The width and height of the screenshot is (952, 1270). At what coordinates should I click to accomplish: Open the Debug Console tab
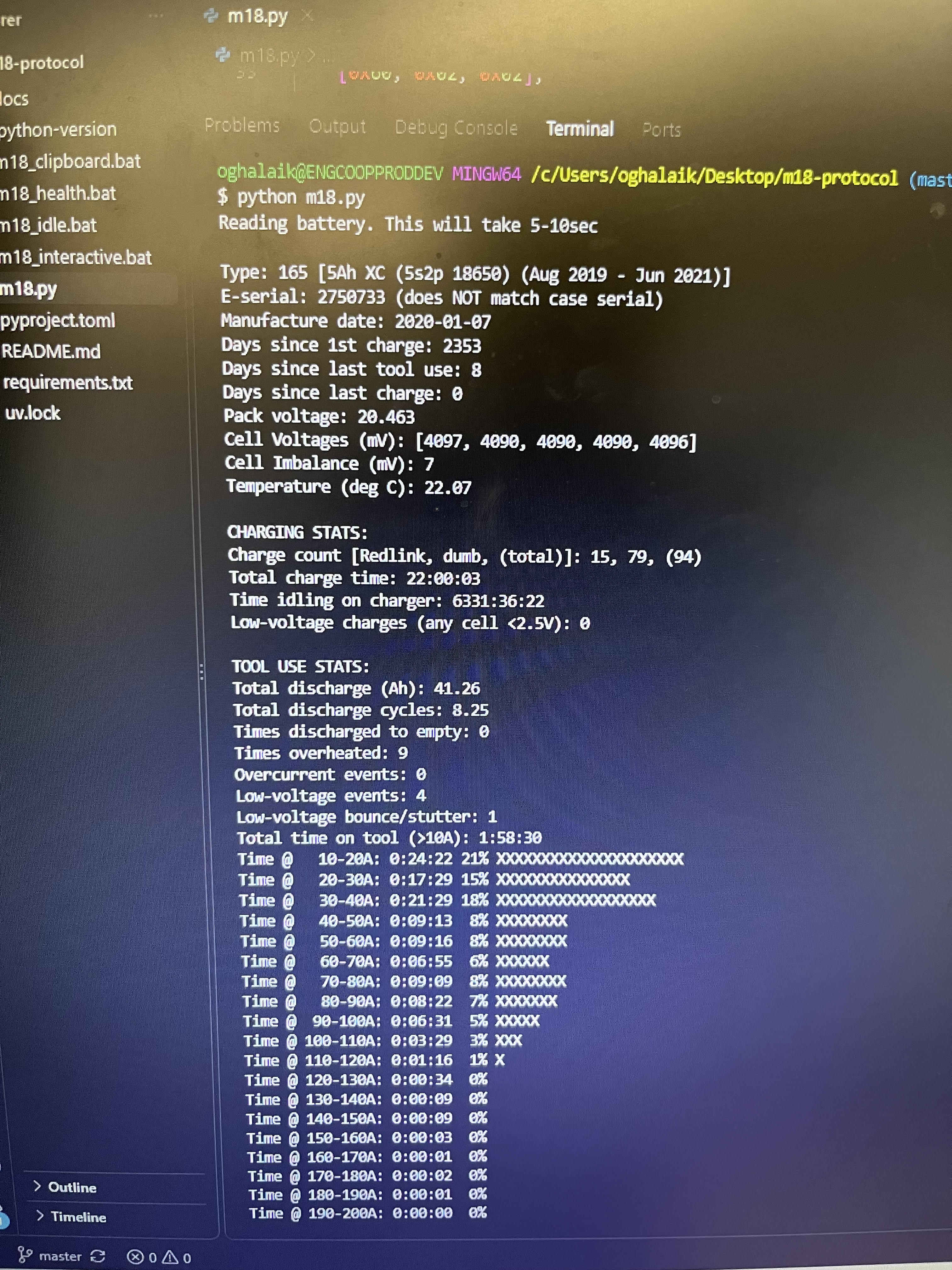[x=456, y=128]
